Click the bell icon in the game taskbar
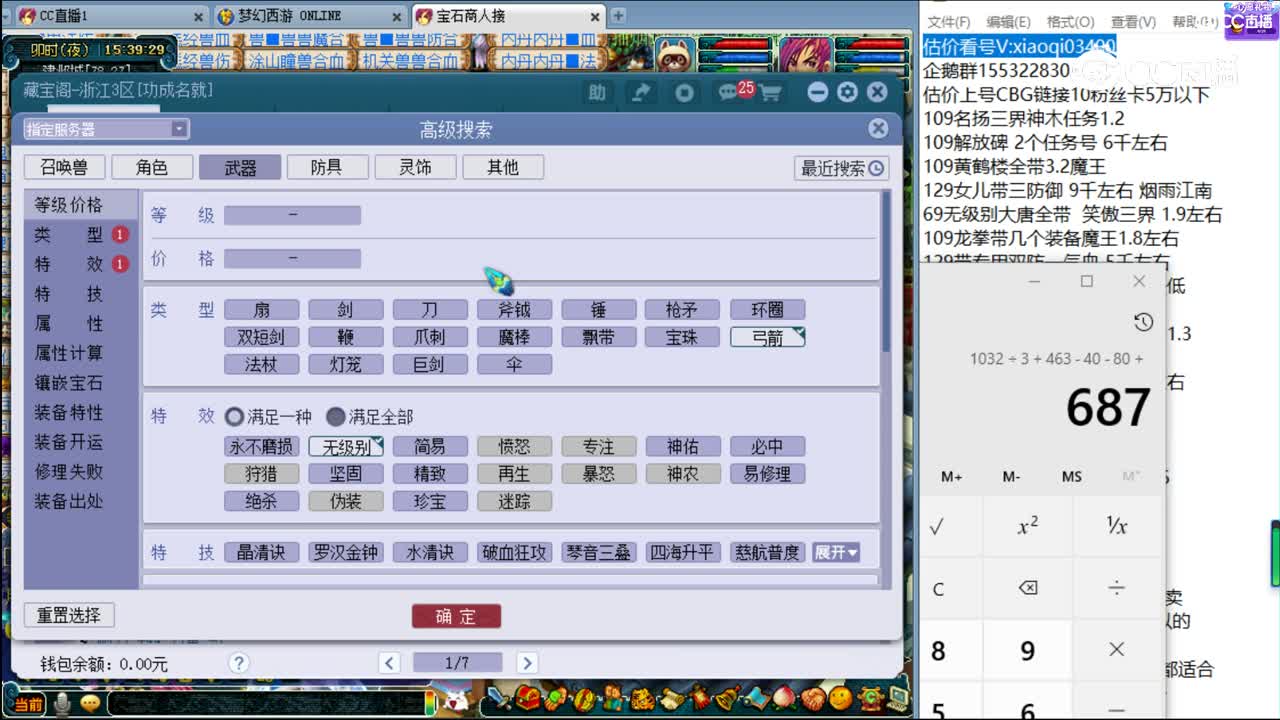The height and width of the screenshot is (720, 1280). point(724,697)
